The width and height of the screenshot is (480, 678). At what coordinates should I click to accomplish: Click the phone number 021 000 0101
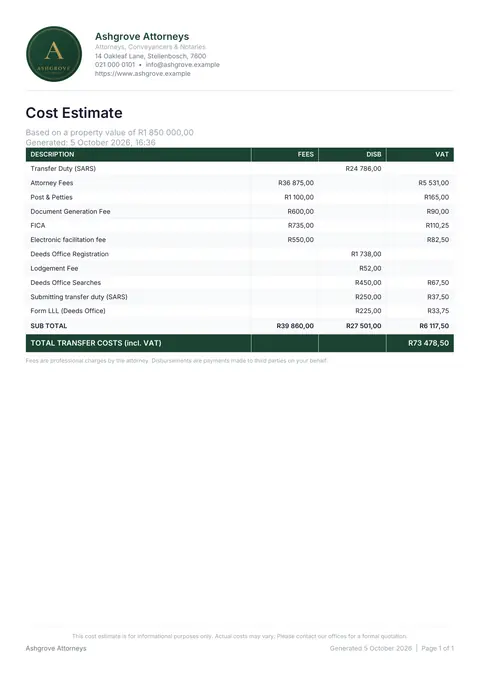(x=115, y=64)
